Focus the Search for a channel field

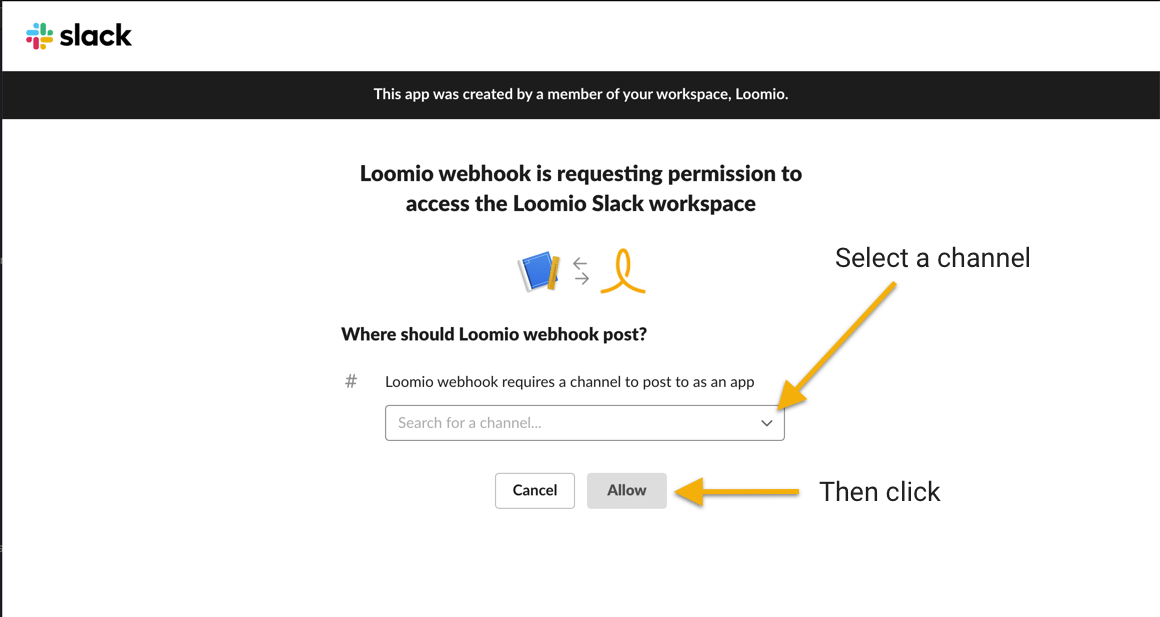584,423
